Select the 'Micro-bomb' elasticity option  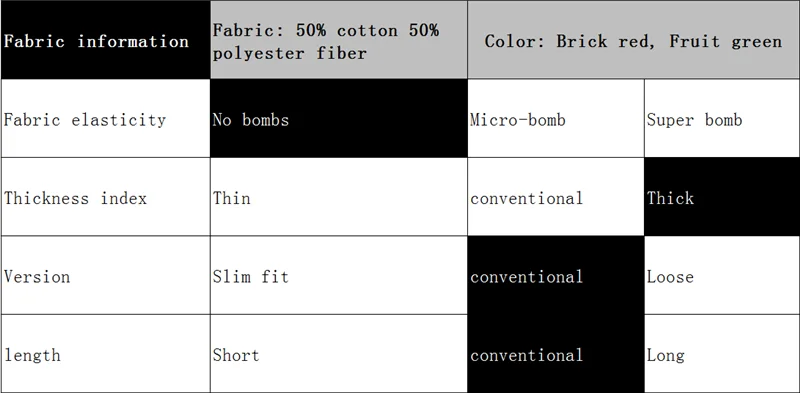coord(556,118)
